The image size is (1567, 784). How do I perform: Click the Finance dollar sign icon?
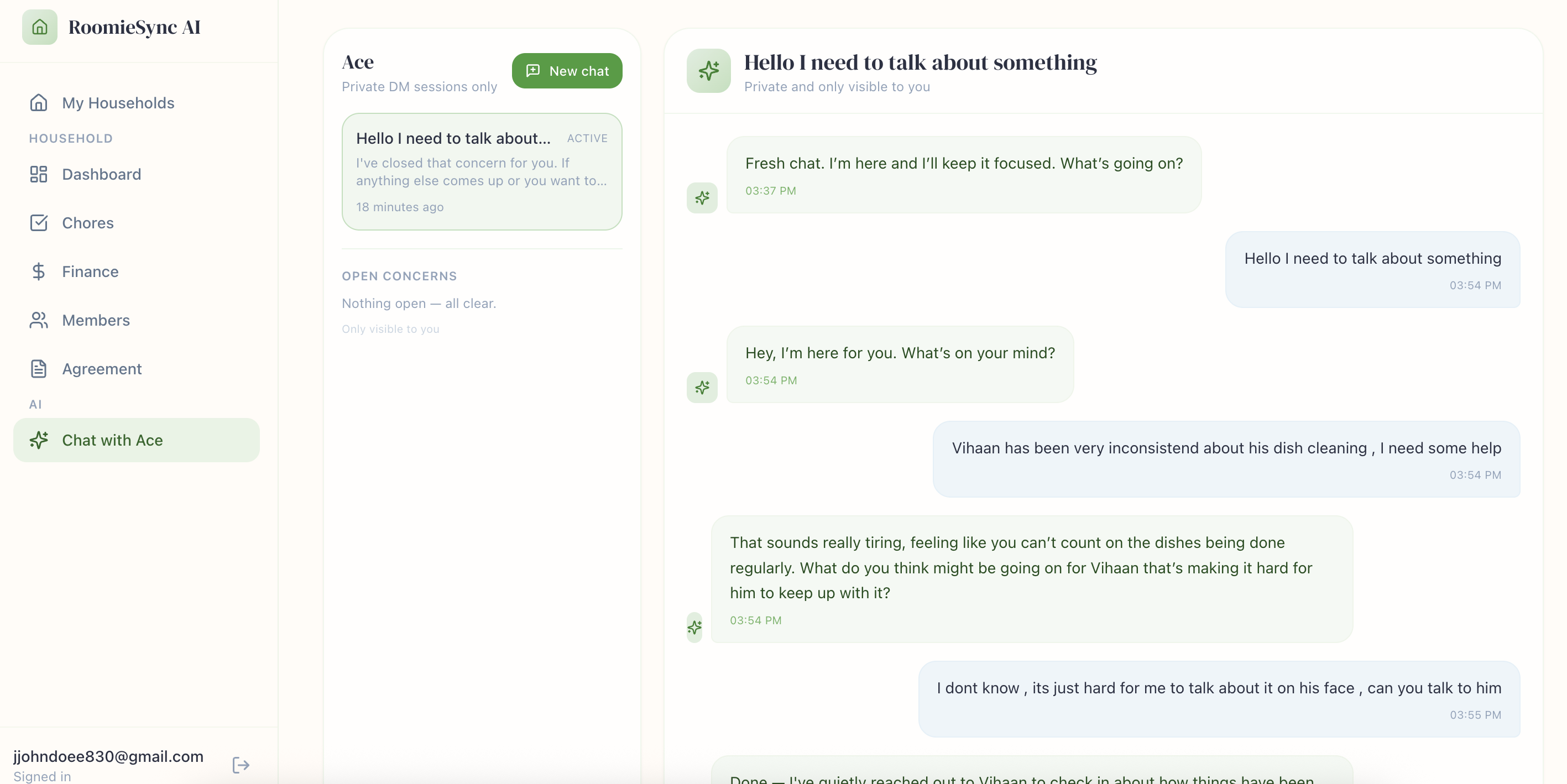point(38,272)
